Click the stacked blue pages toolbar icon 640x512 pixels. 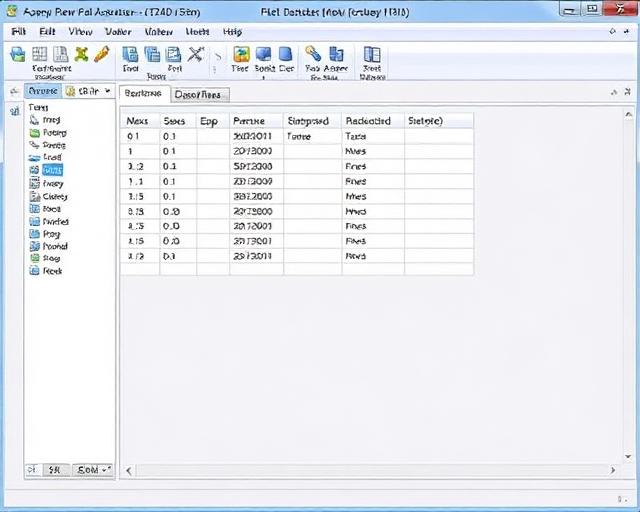153,54
